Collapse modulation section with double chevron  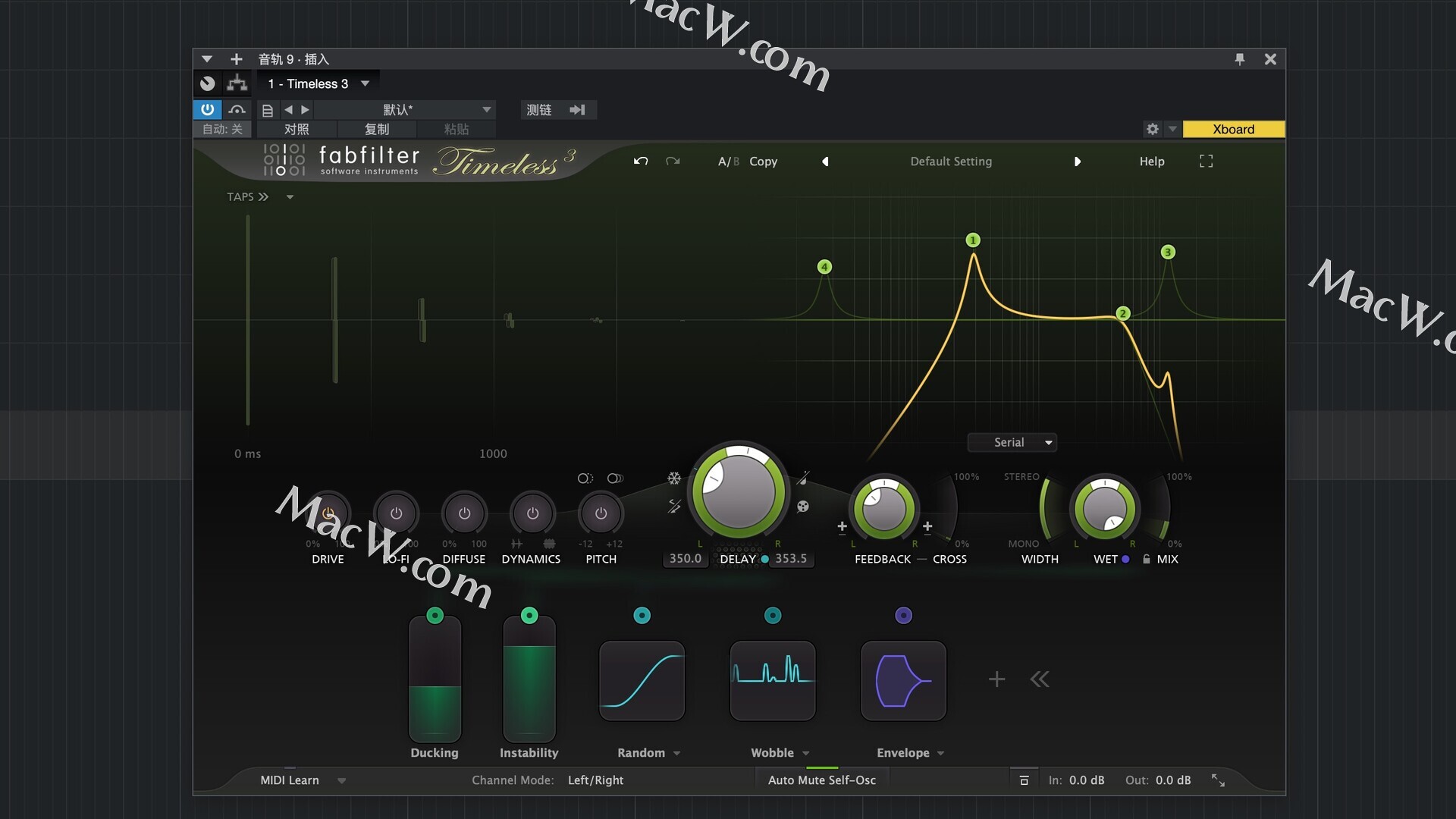click(x=1040, y=679)
